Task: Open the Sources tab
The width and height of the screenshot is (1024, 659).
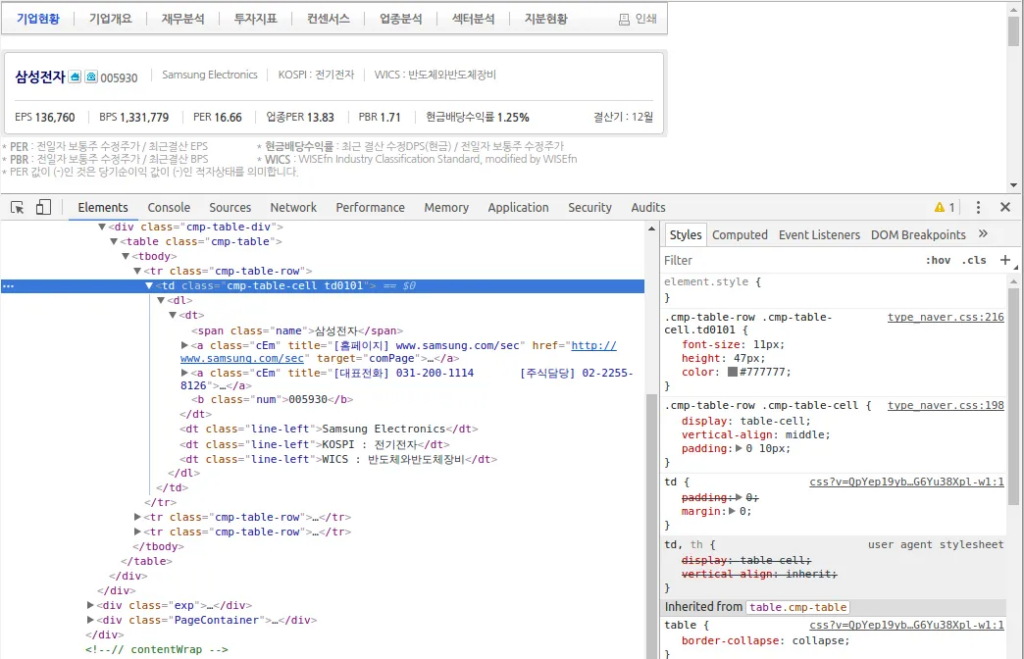Action: 230,208
